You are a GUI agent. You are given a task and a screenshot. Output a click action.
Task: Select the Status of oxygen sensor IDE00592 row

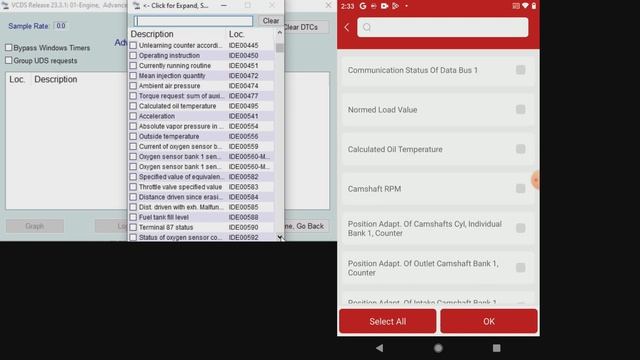[202, 237]
